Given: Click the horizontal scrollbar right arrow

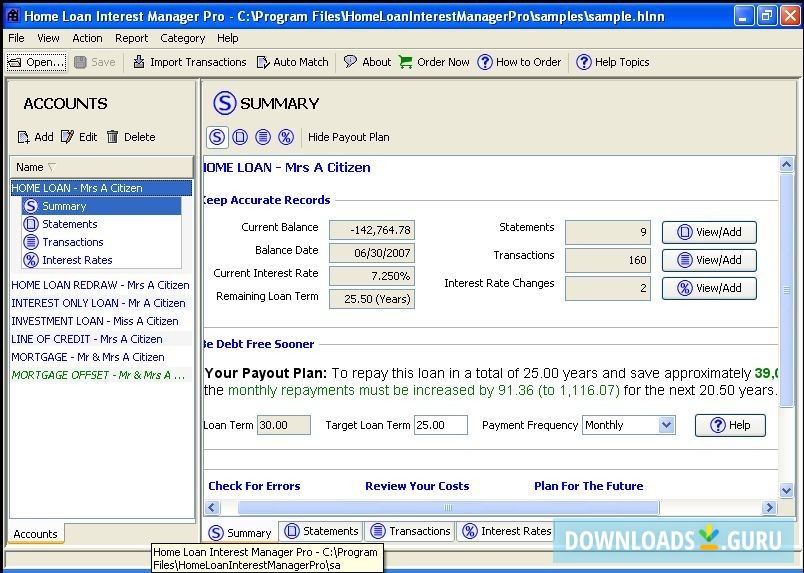Looking at the screenshot, I should click(x=769, y=508).
